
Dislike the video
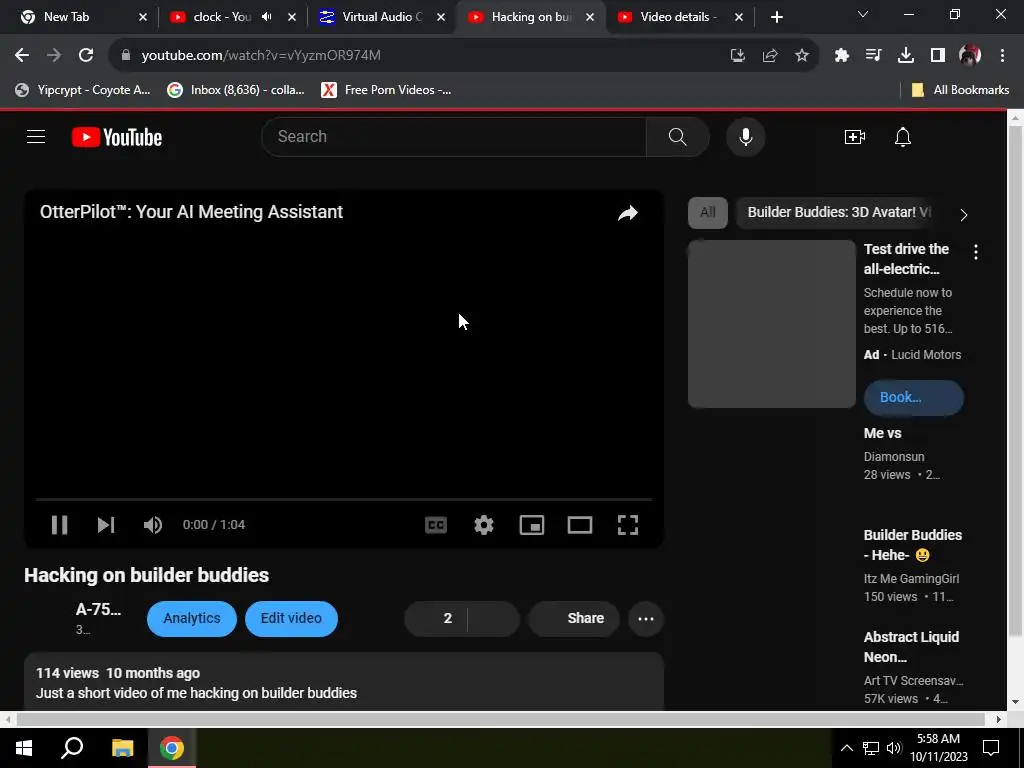[494, 618]
